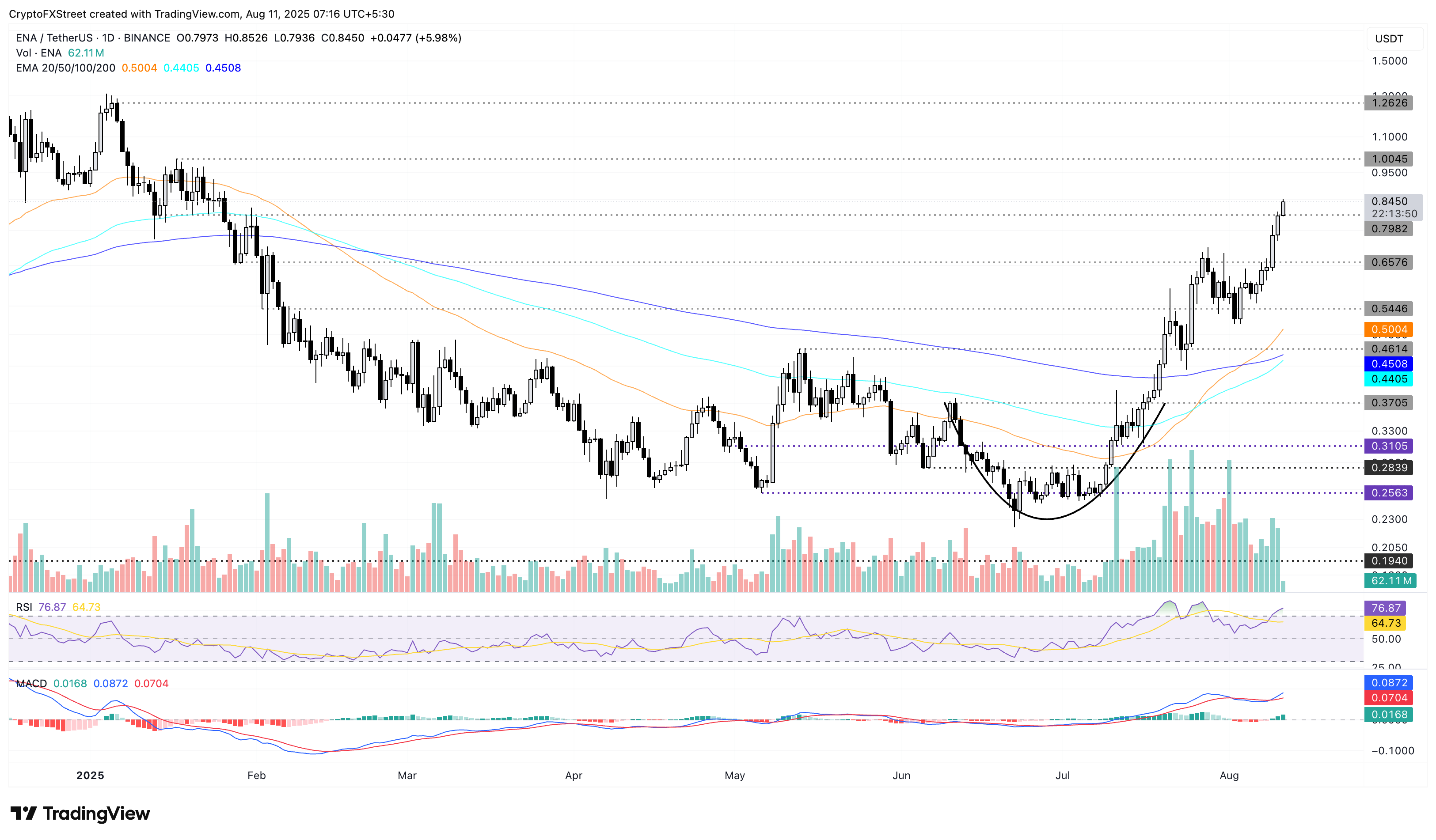Click the Aug label on time axis

(x=1229, y=776)
